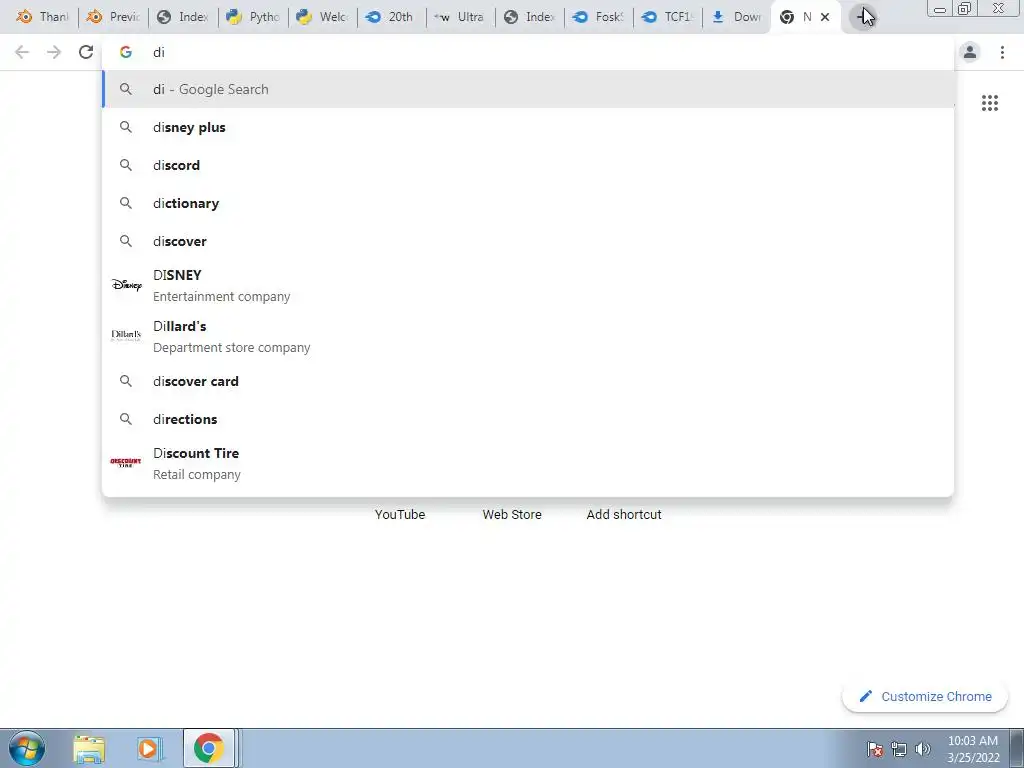
Task: Click the Show desktop strip on taskbar
Action: pyautogui.click(x=1017, y=748)
